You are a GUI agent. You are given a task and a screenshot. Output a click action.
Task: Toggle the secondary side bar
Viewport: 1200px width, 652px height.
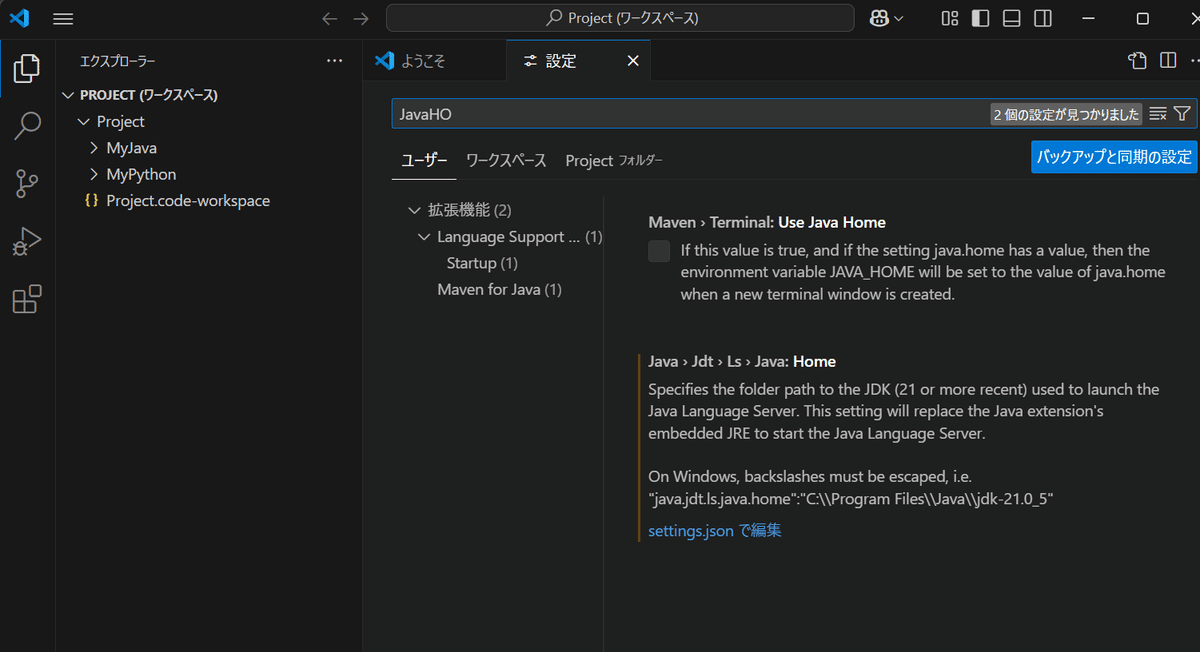pos(1043,19)
